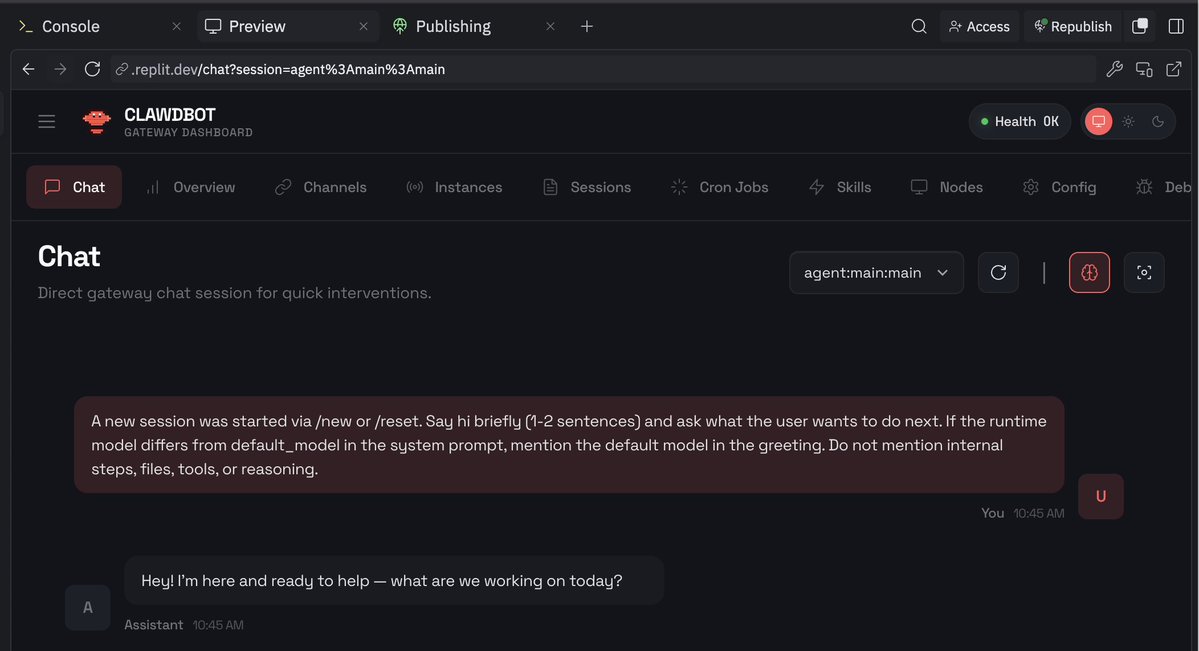Image resolution: width=1199 pixels, height=651 pixels.
Task: Open the Channels navigation tab
Action: 321,187
